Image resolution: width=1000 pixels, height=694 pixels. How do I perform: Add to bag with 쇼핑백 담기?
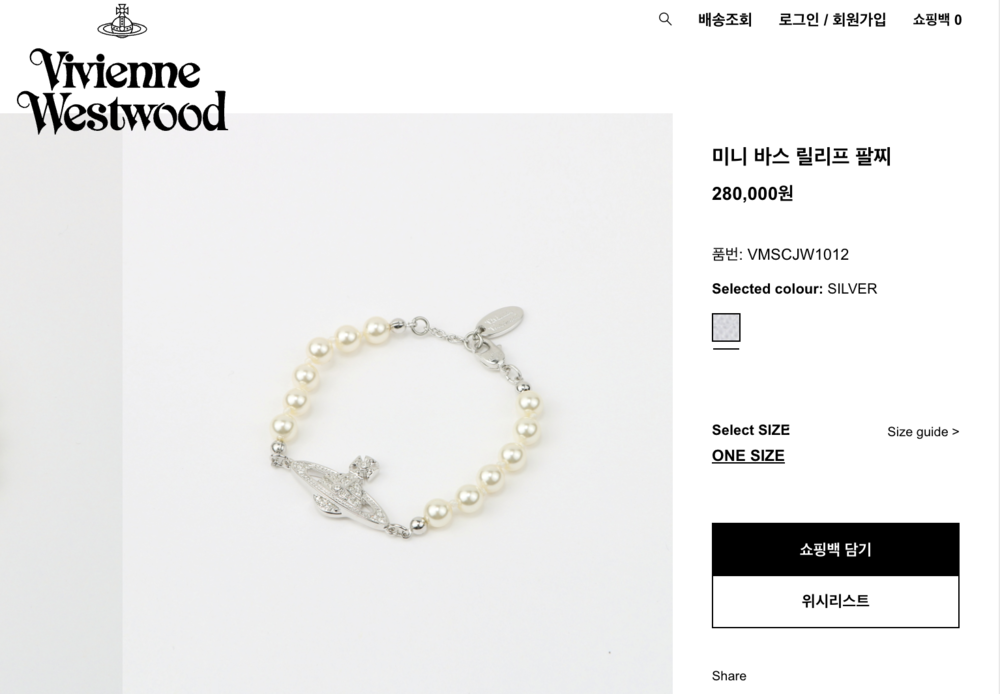pos(835,549)
